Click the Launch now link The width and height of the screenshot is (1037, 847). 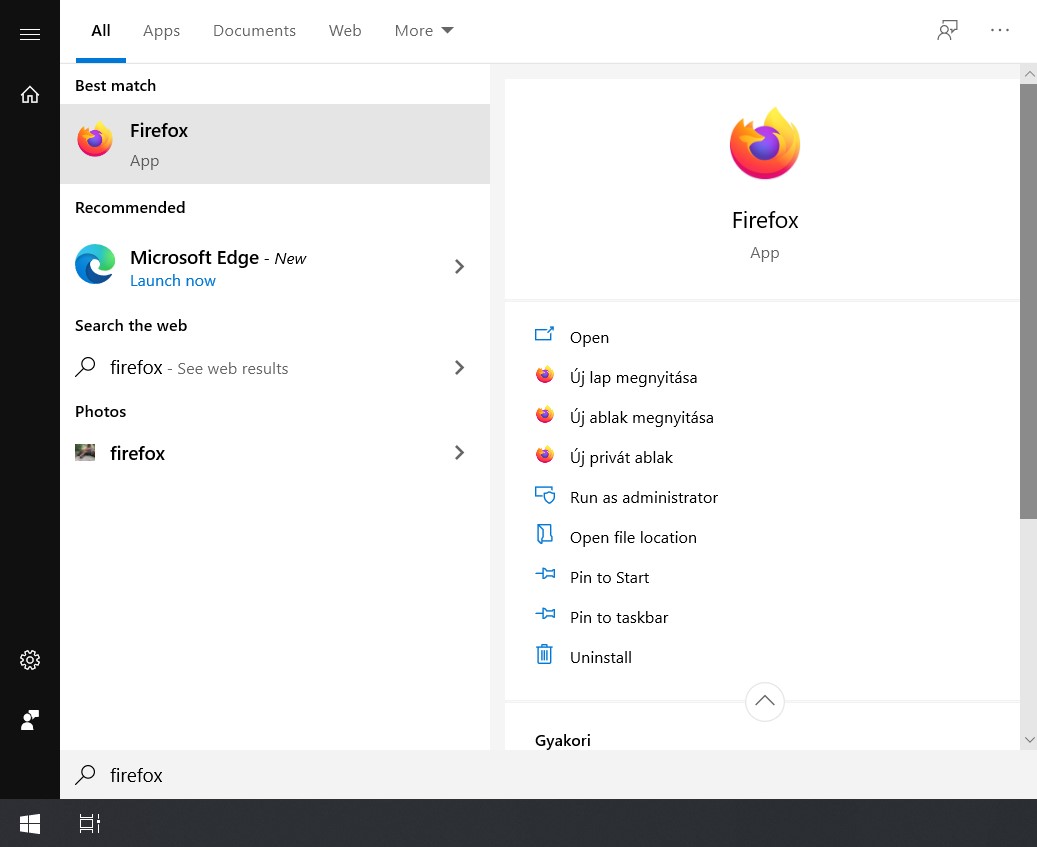tap(173, 281)
